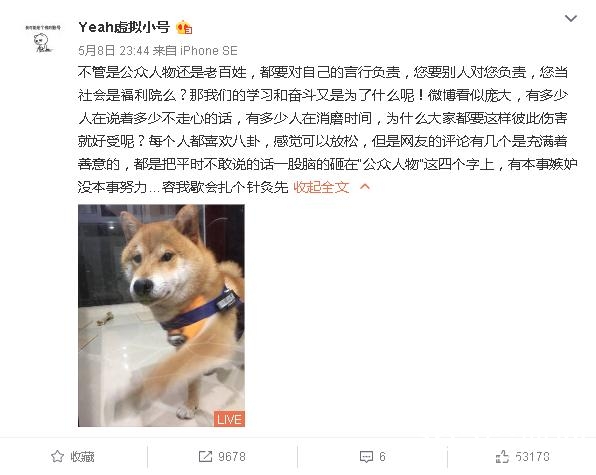
Task: Click the LIVE badge on the photo
Action: [x=229, y=419]
